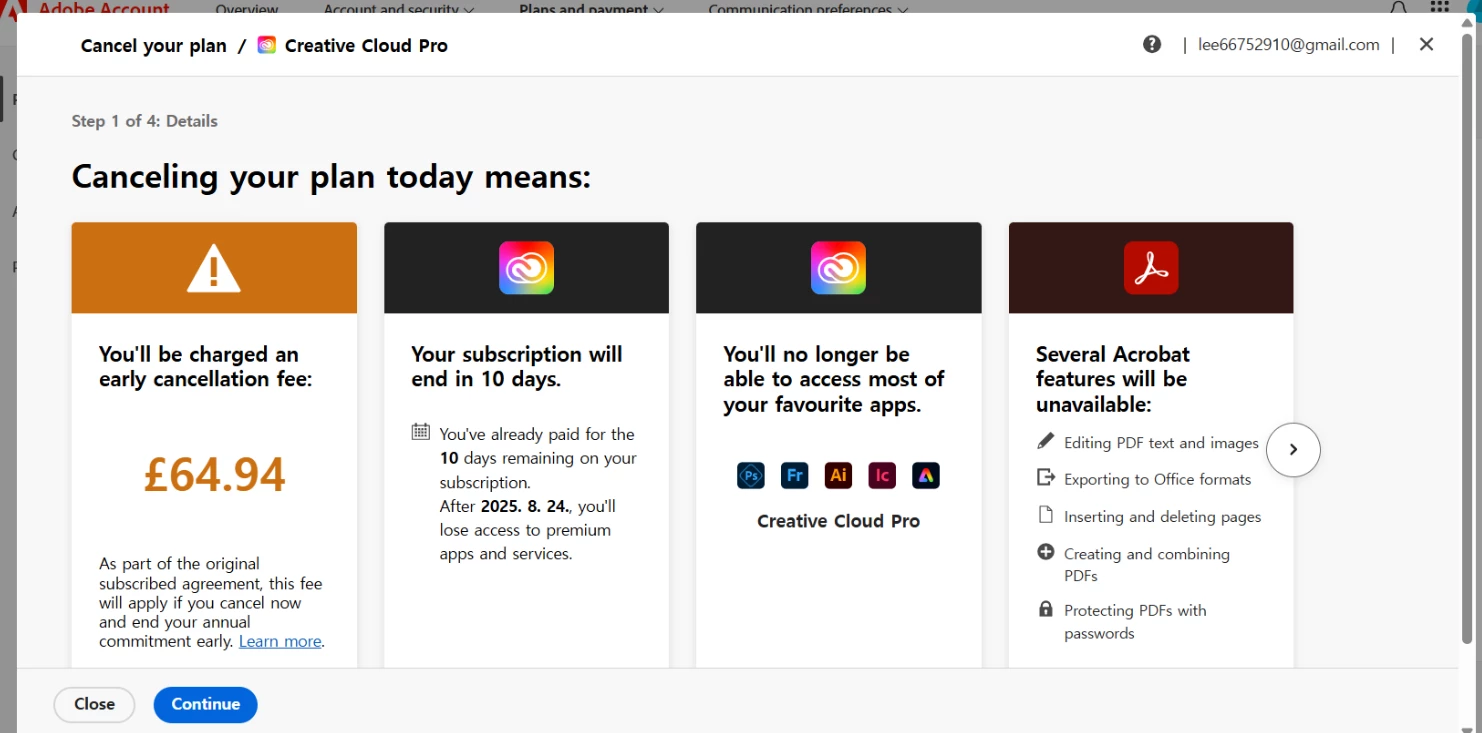1482x733 pixels.
Task: Click the Cancel your plan breadcrumb
Action: [x=154, y=46]
